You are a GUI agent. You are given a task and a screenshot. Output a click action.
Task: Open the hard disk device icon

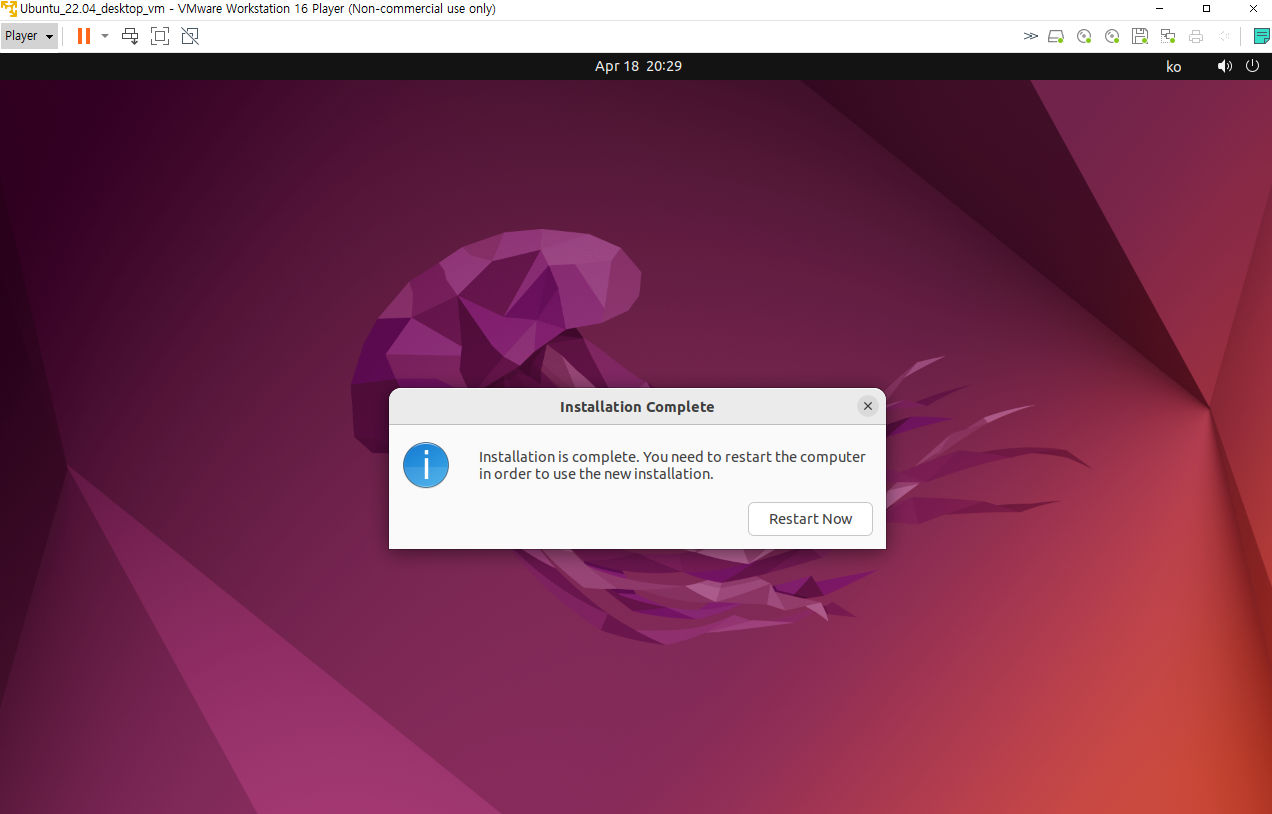click(x=1056, y=37)
